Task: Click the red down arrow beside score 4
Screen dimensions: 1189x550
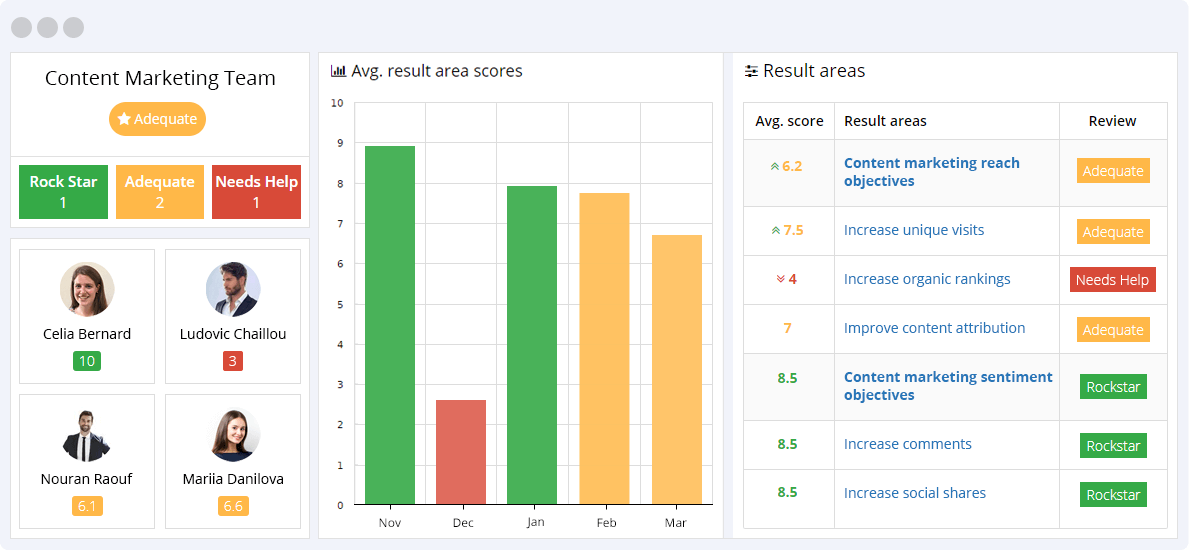Action: (780, 280)
